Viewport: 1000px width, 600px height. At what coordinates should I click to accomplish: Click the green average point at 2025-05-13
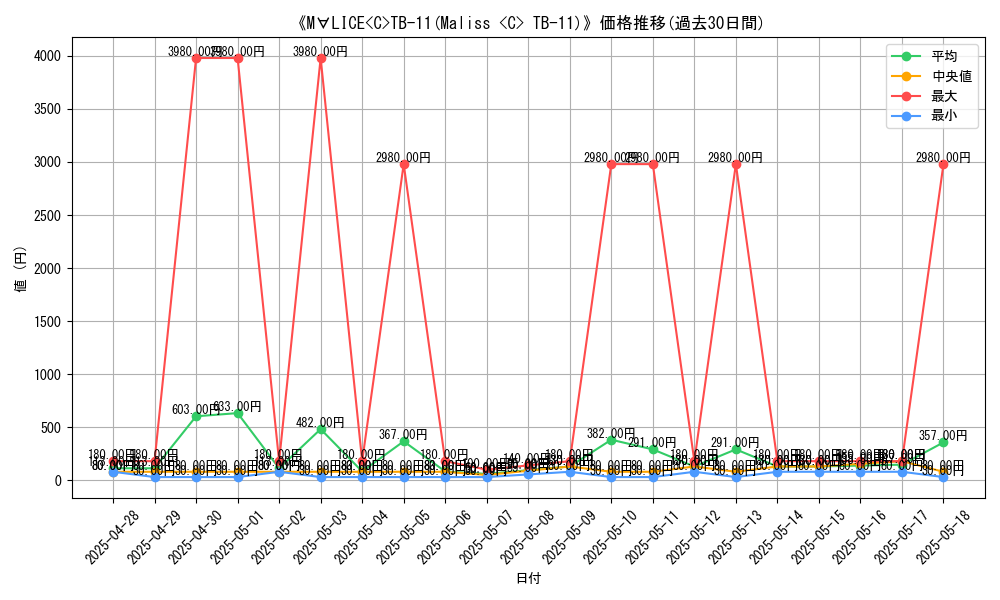tap(737, 450)
